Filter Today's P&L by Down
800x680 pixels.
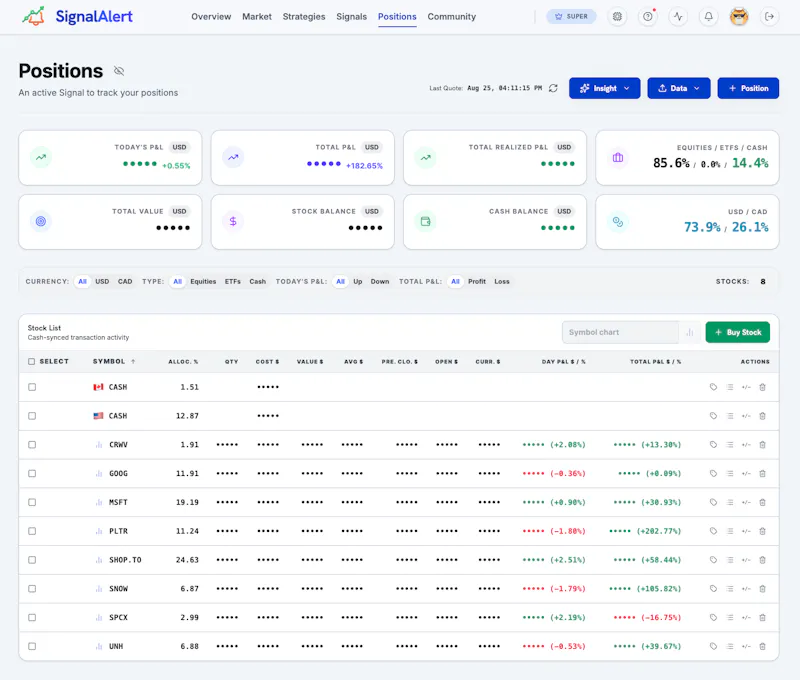[380, 282]
